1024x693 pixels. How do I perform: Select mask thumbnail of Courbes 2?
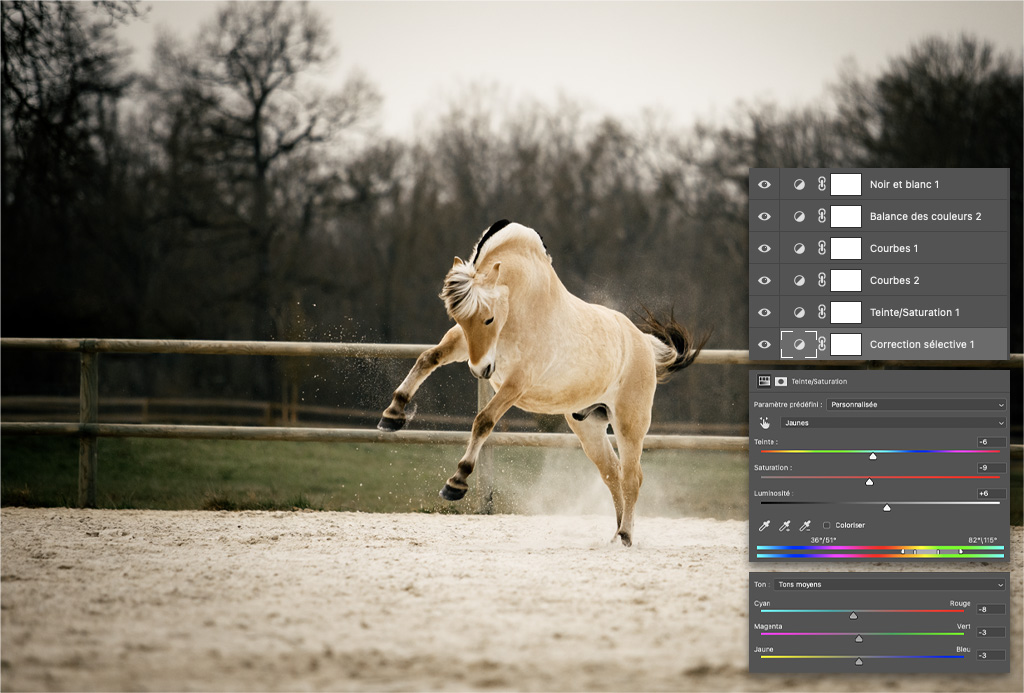pos(846,281)
